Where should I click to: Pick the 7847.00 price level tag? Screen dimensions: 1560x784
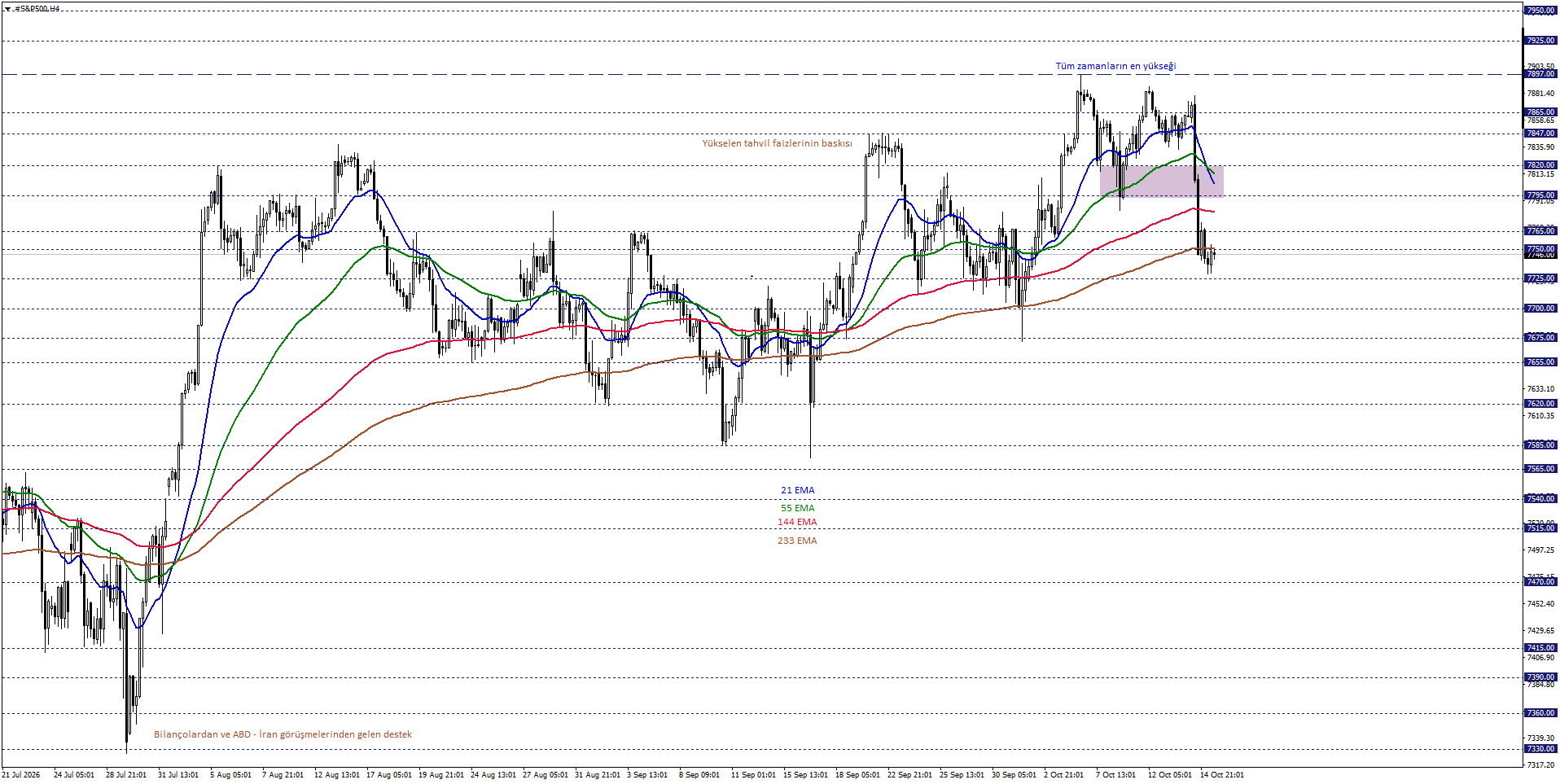pyautogui.click(x=1540, y=134)
